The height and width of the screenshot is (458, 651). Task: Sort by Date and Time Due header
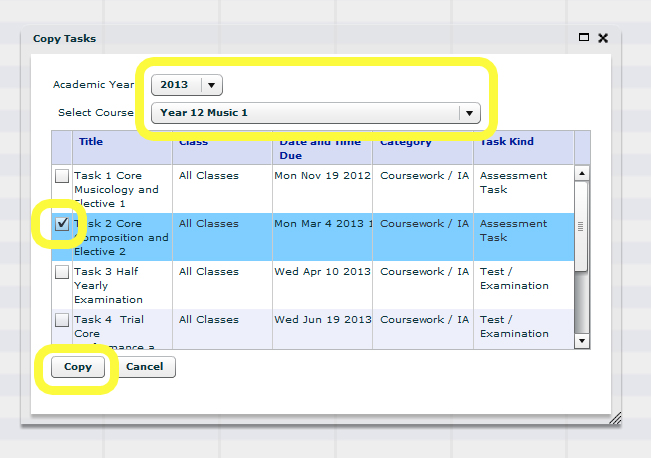coord(320,148)
